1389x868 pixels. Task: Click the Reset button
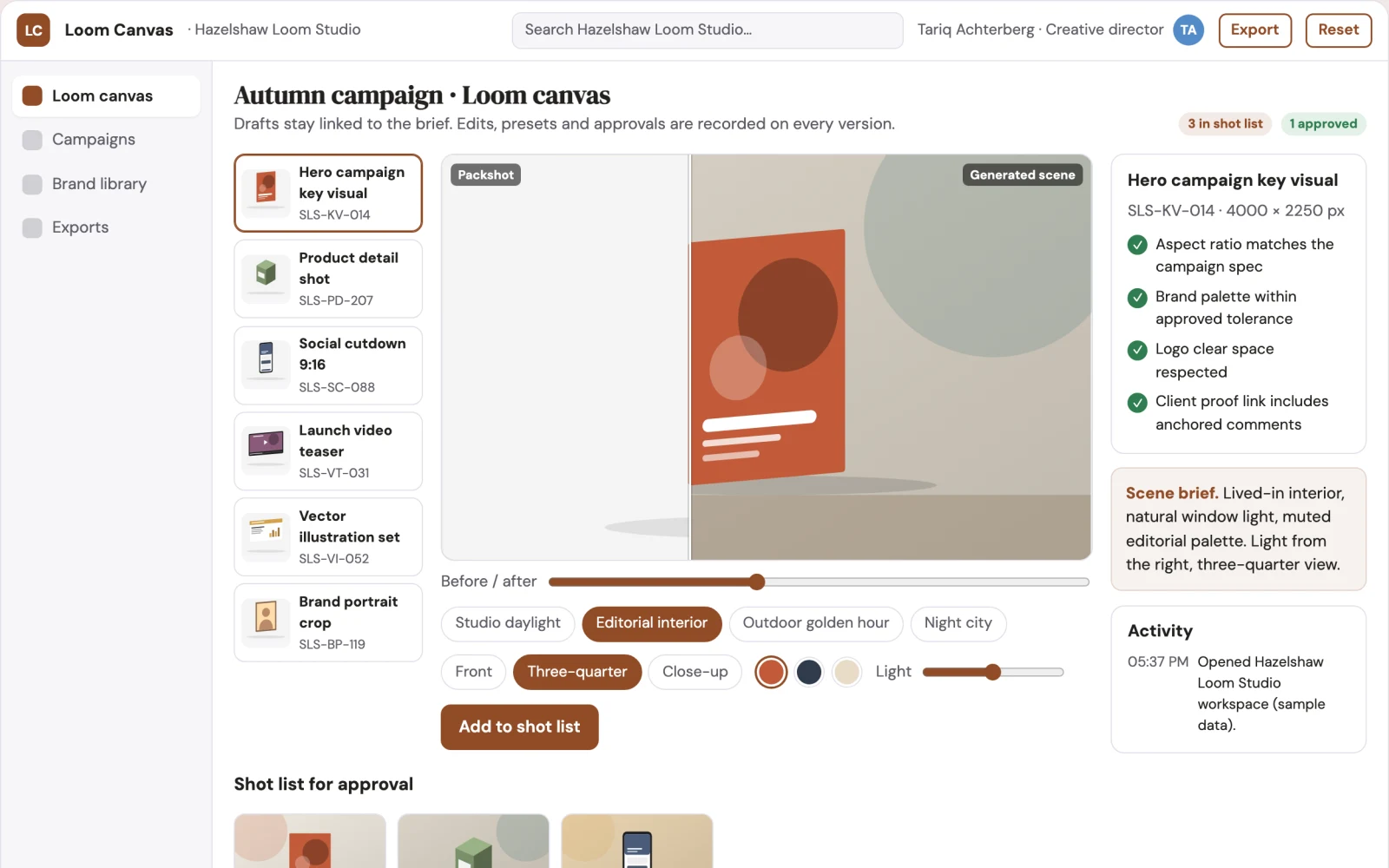(x=1339, y=30)
